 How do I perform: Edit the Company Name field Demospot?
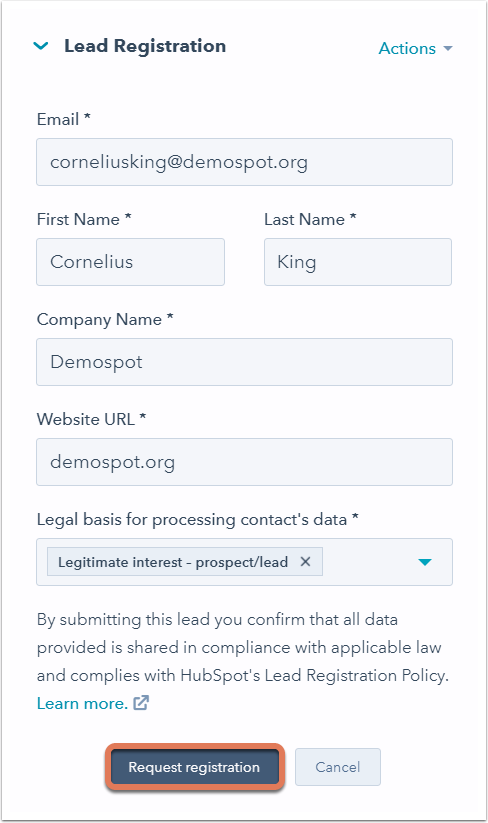244,362
